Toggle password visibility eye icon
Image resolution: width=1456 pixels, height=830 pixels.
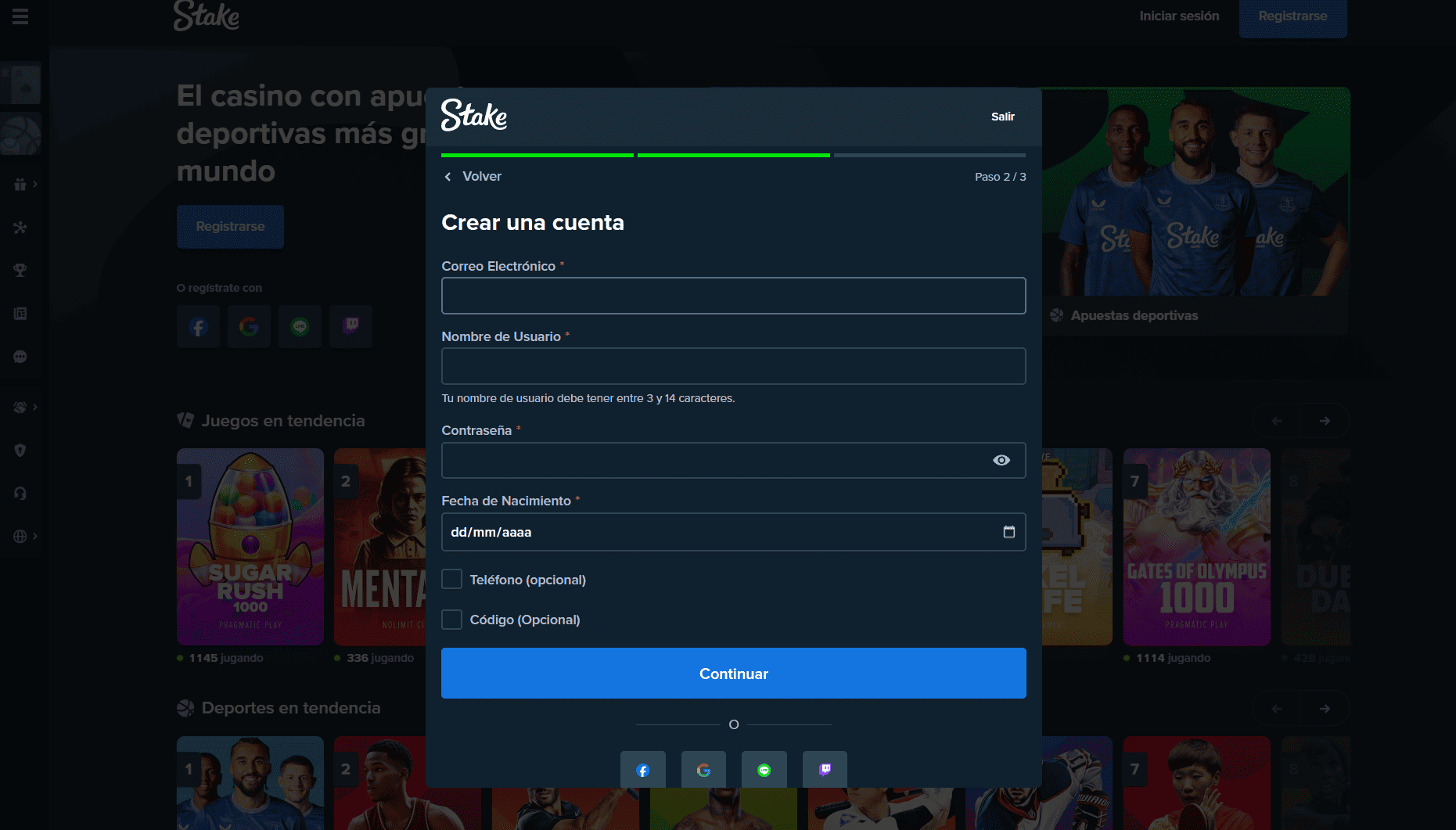tap(1001, 460)
